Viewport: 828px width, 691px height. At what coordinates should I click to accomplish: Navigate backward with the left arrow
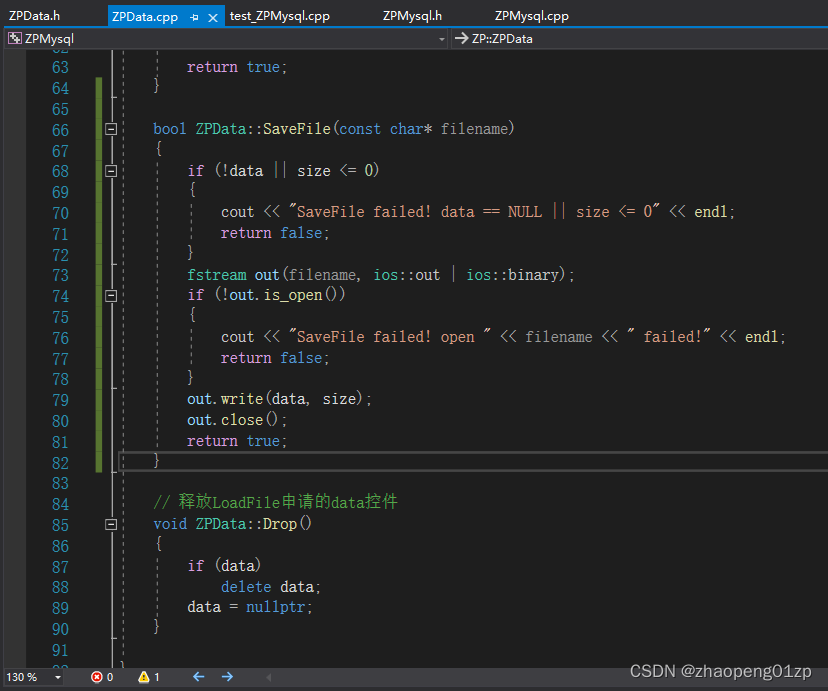(199, 677)
